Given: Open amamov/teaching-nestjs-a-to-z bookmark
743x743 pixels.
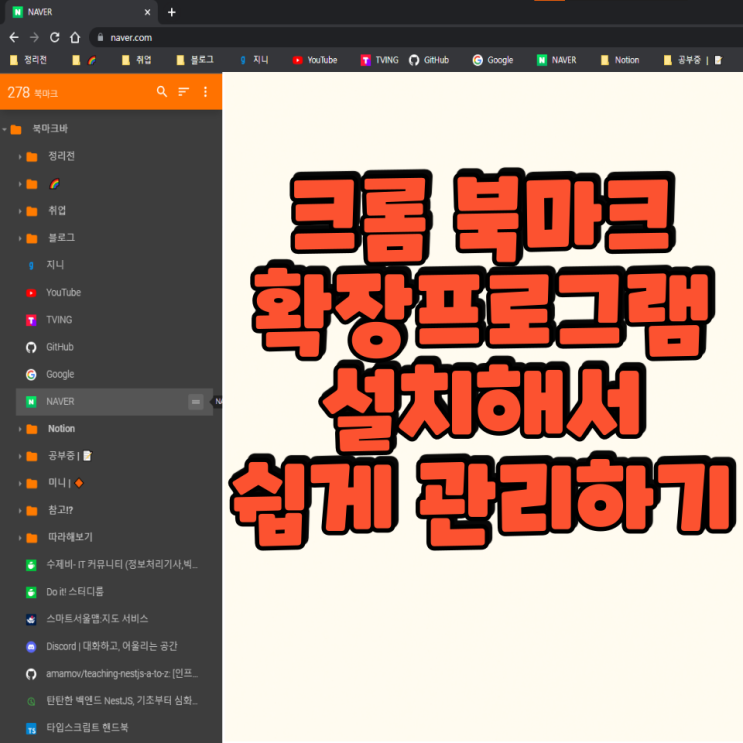Looking at the screenshot, I should pyautogui.click(x=114, y=673).
